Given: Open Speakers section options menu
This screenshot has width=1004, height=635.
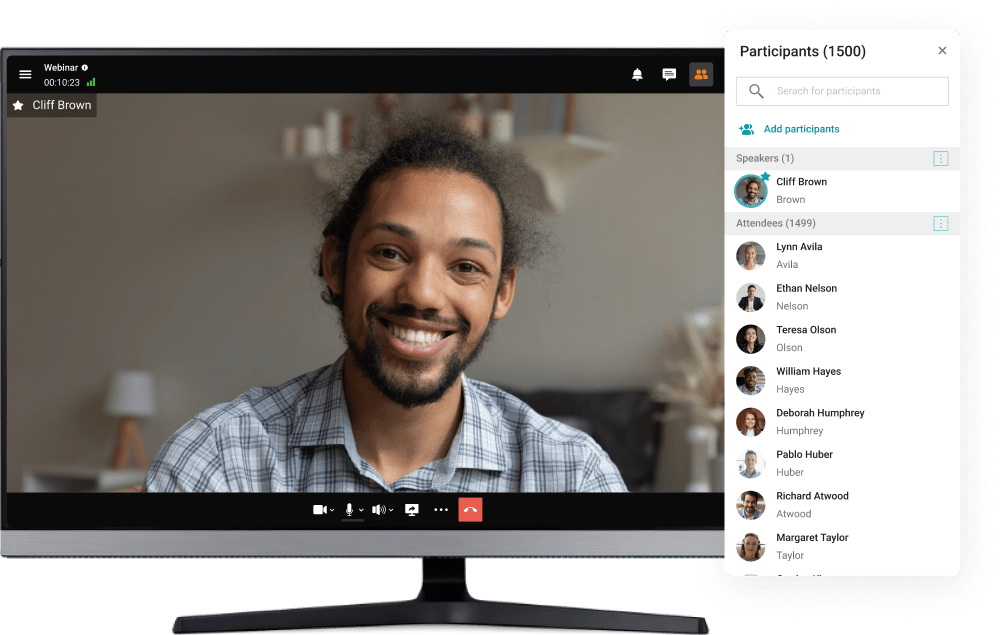Looking at the screenshot, I should (940, 159).
